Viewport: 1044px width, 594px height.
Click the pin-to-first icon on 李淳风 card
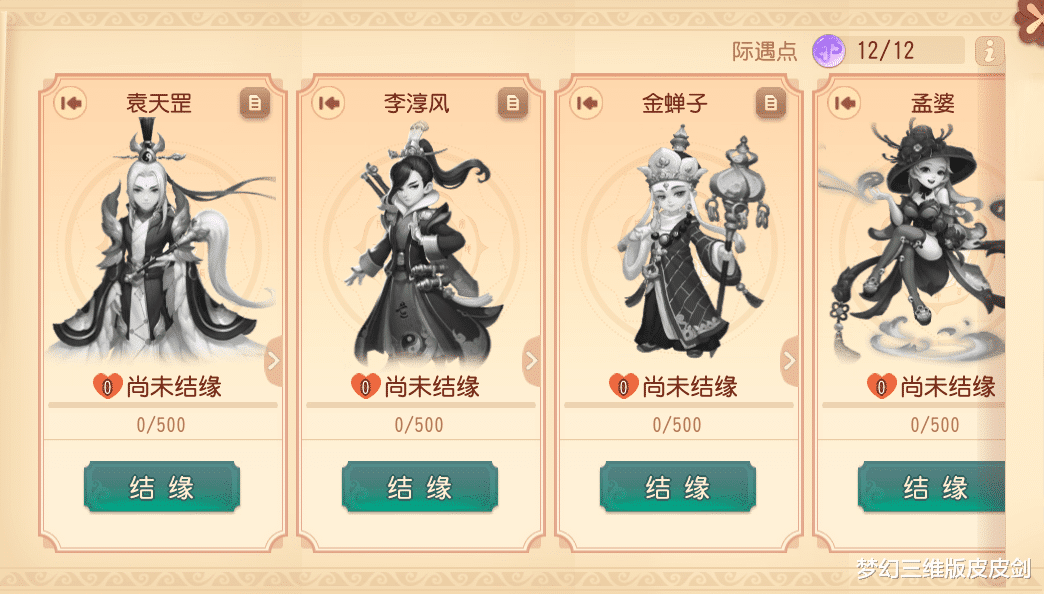[x=328, y=103]
